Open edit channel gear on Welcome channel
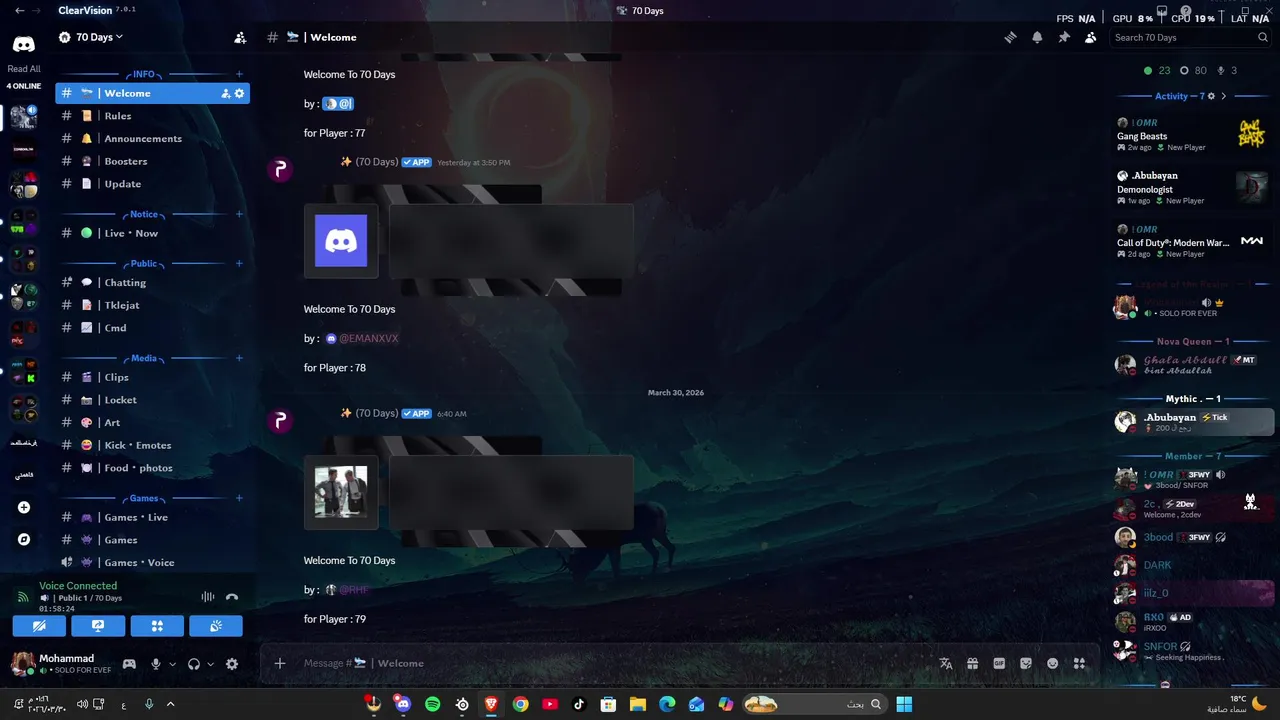 (239, 93)
